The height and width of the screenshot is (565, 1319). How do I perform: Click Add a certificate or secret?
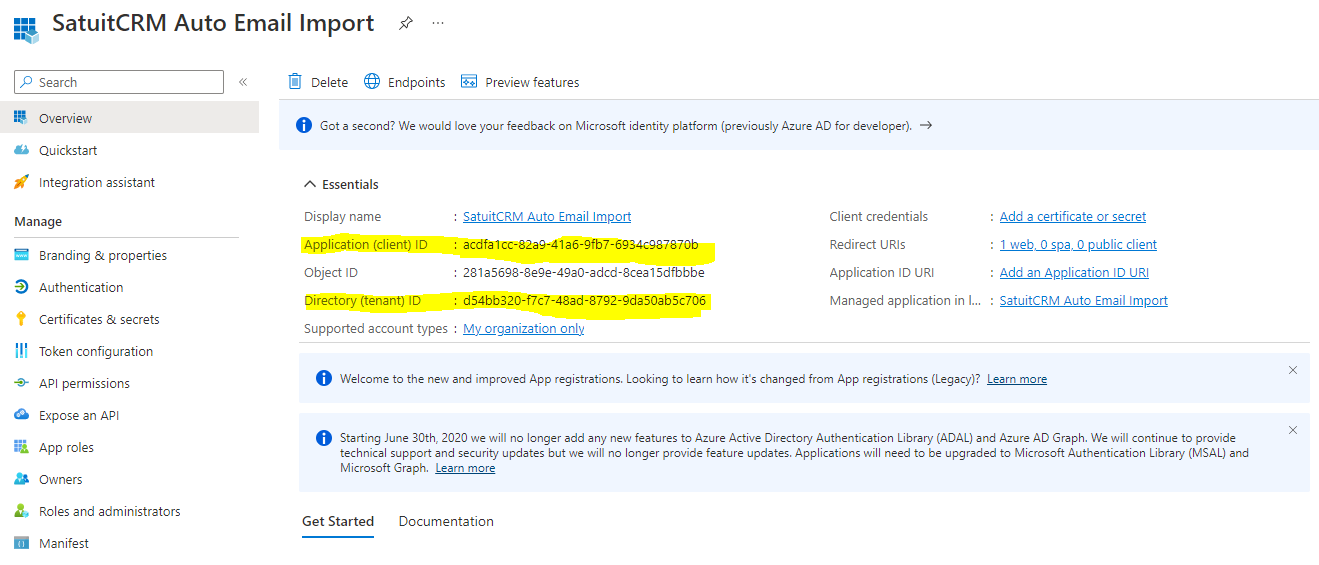(x=1073, y=216)
